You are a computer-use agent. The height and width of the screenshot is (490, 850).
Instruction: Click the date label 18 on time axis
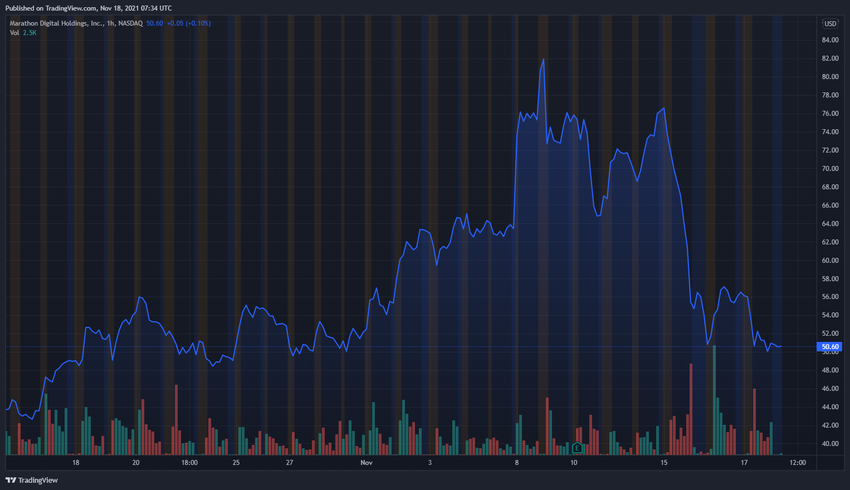[x=76, y=463]
